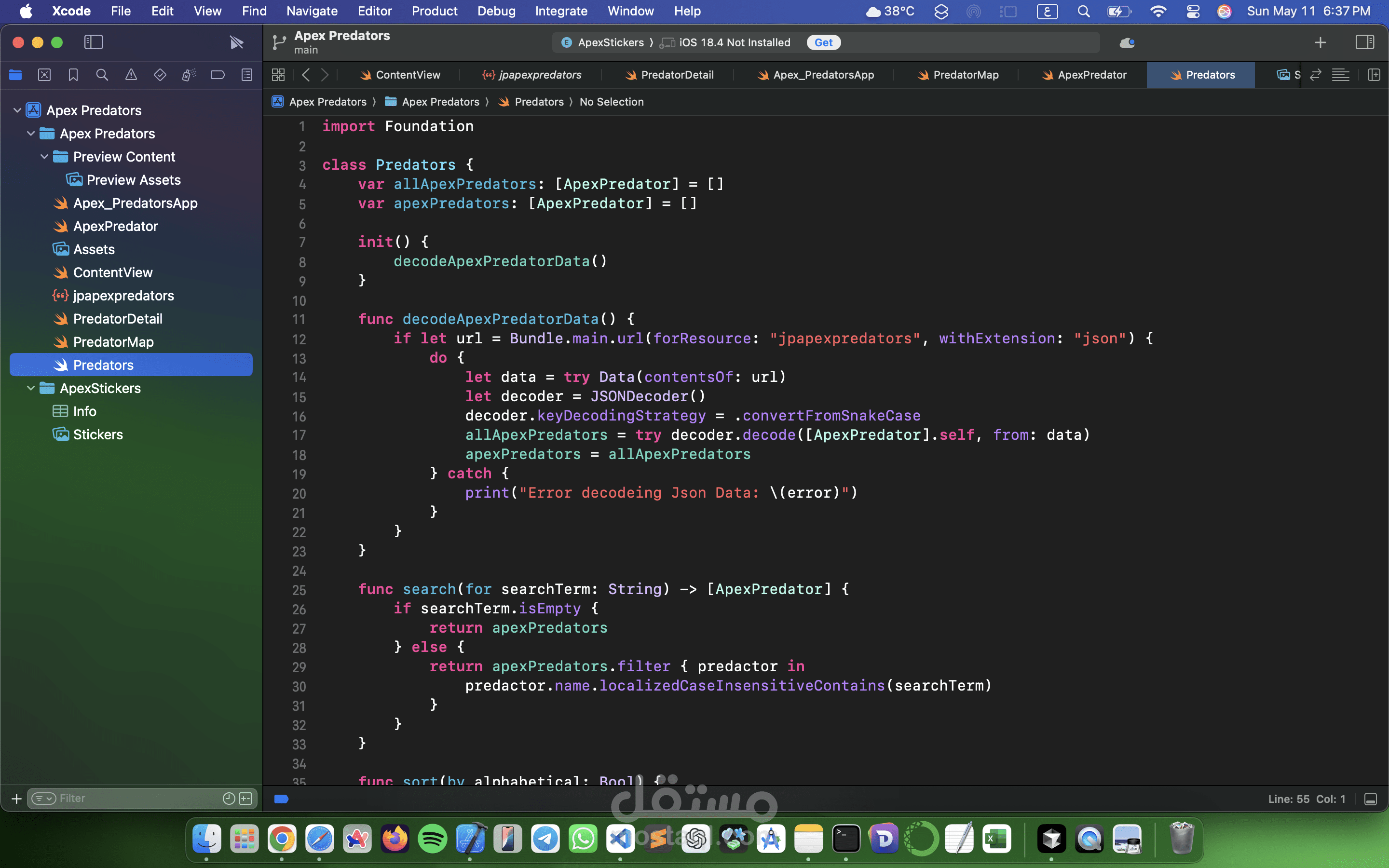The width and height of the screenshot is (1389, 868).
Task: Click the Get button for iOS 18.4
Action: (x=823, y=42)
